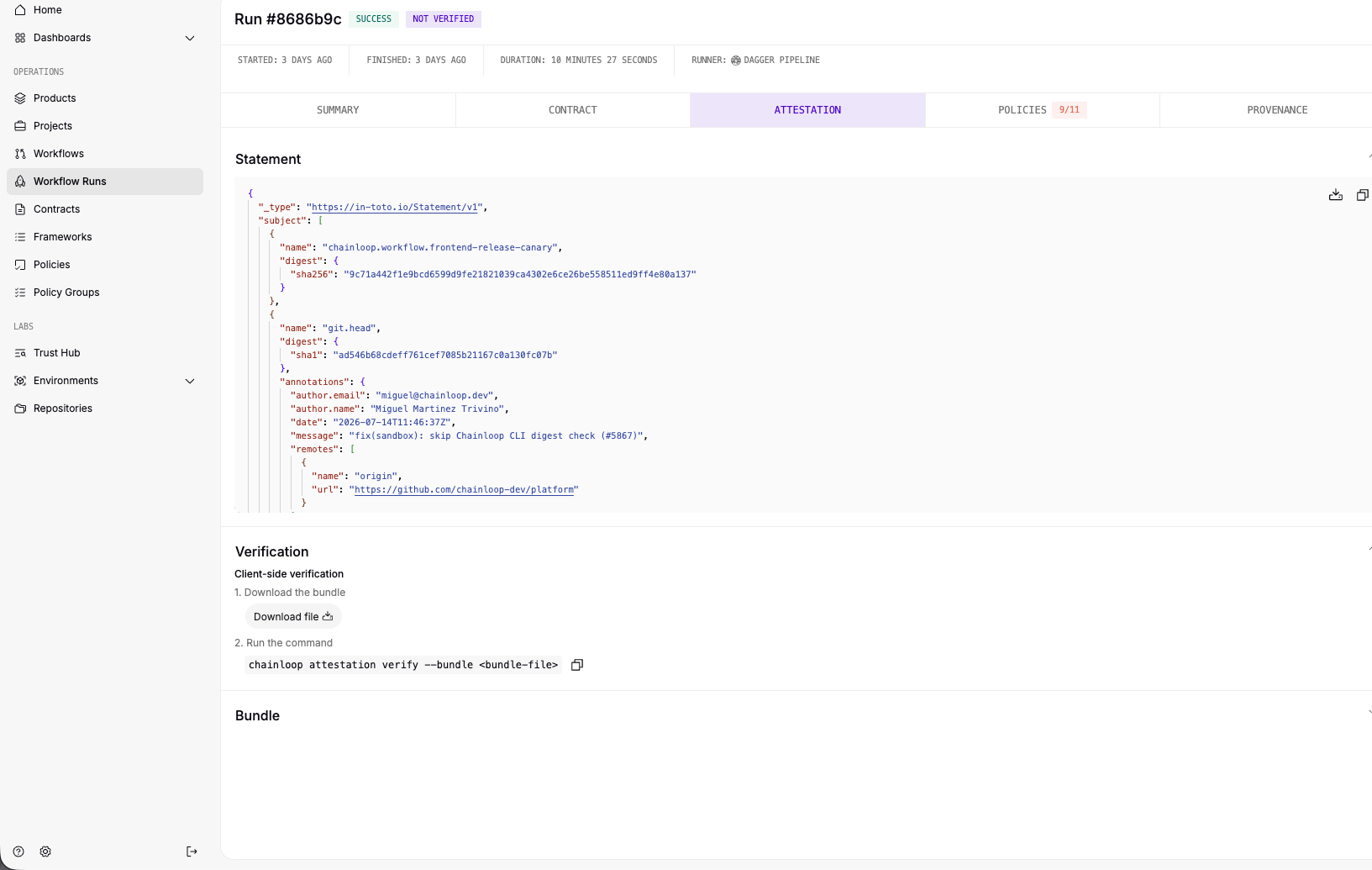Click the SUCCESS status badge
1372x870 pixels.
(x=374, y=18)
